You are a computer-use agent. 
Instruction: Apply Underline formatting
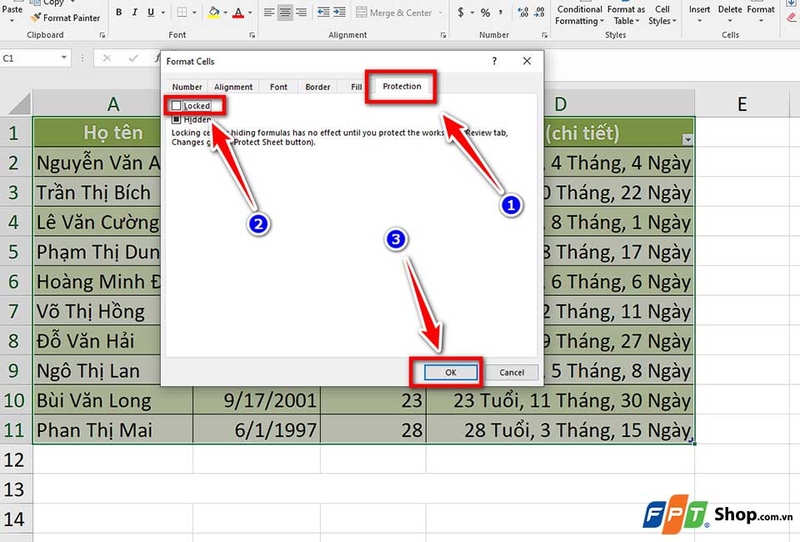[151, 12]
